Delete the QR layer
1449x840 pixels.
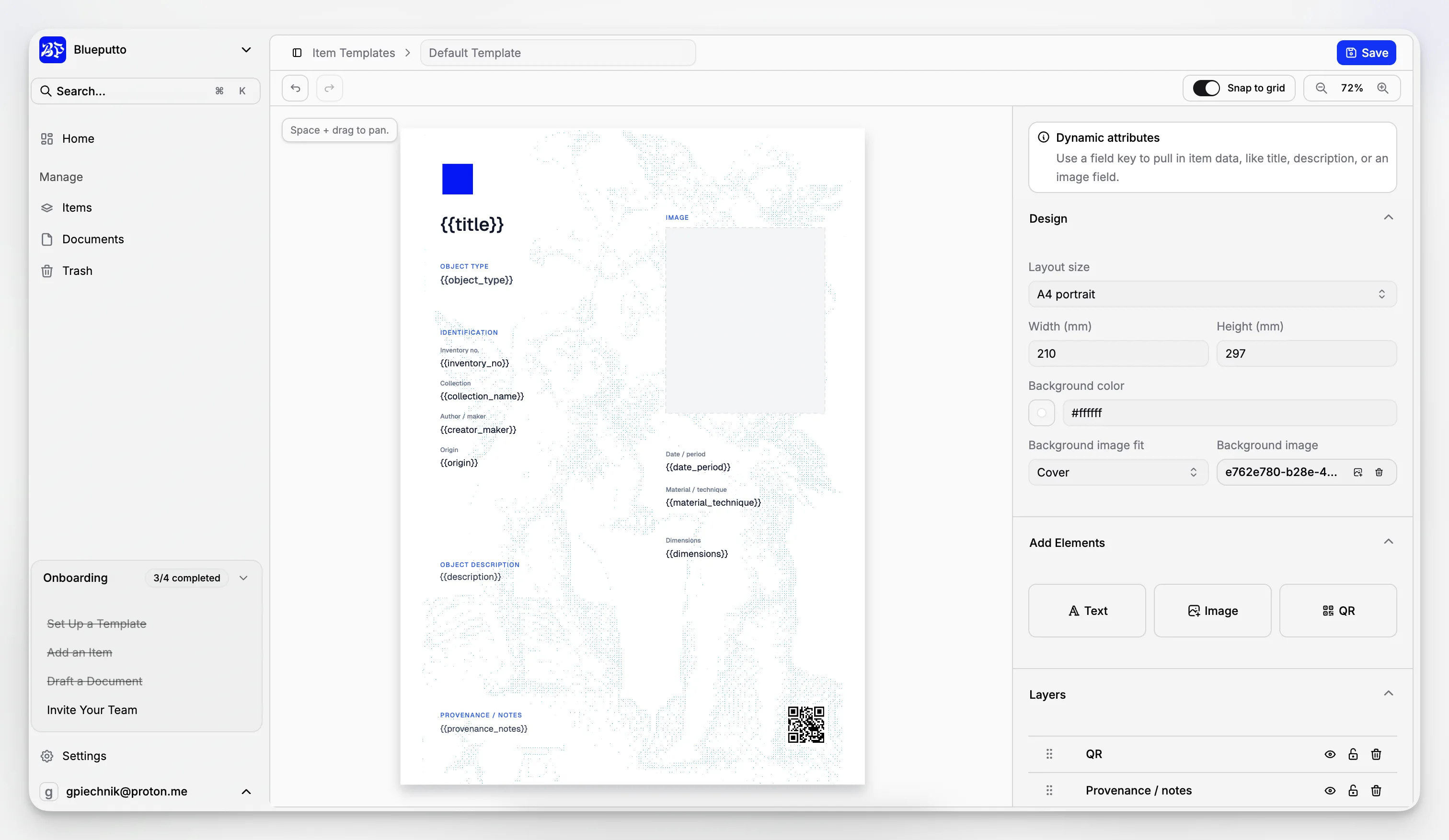[x=1375, y=754]
